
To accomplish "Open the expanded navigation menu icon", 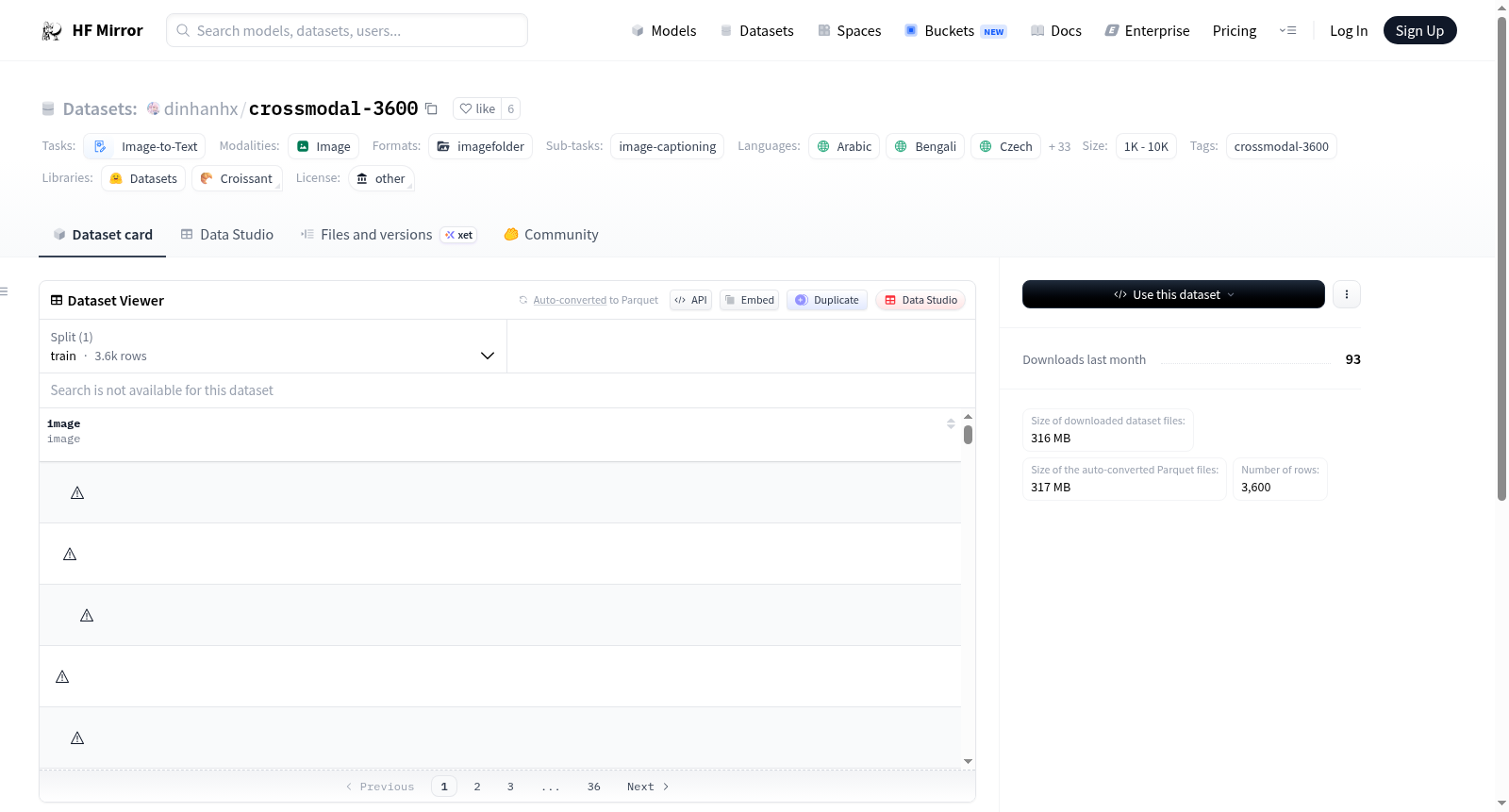I will (x=1287, y=30).
